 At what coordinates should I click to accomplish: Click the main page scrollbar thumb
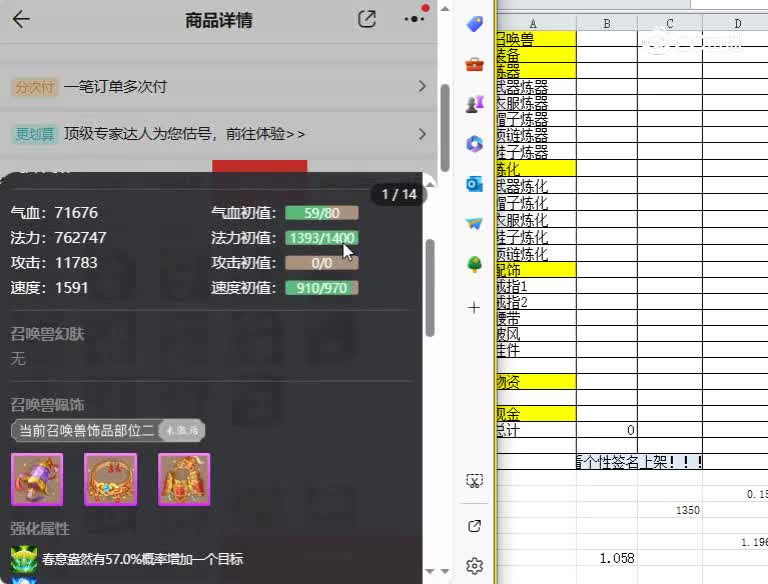[445, 127]
